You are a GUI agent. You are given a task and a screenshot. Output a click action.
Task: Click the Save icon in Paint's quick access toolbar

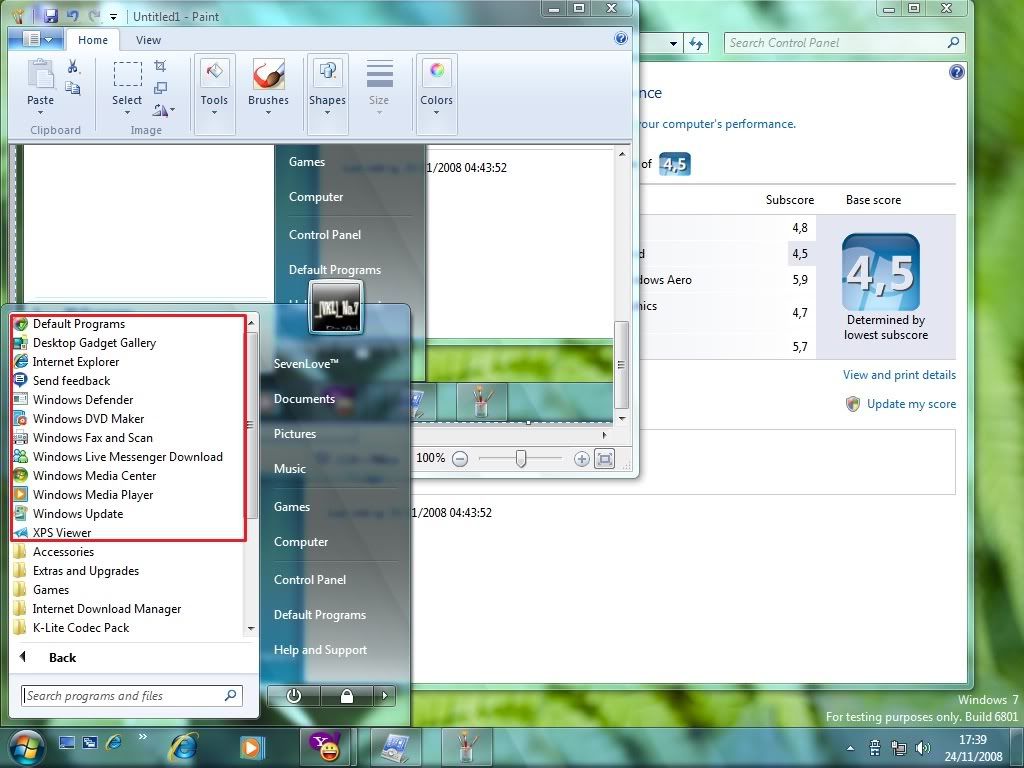(50, 16)
